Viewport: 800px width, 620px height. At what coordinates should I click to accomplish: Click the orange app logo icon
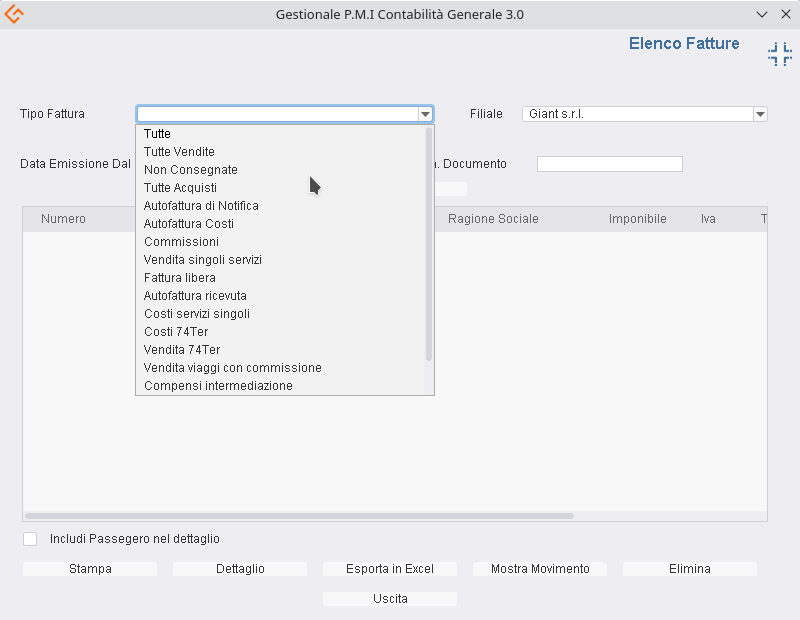14,15
